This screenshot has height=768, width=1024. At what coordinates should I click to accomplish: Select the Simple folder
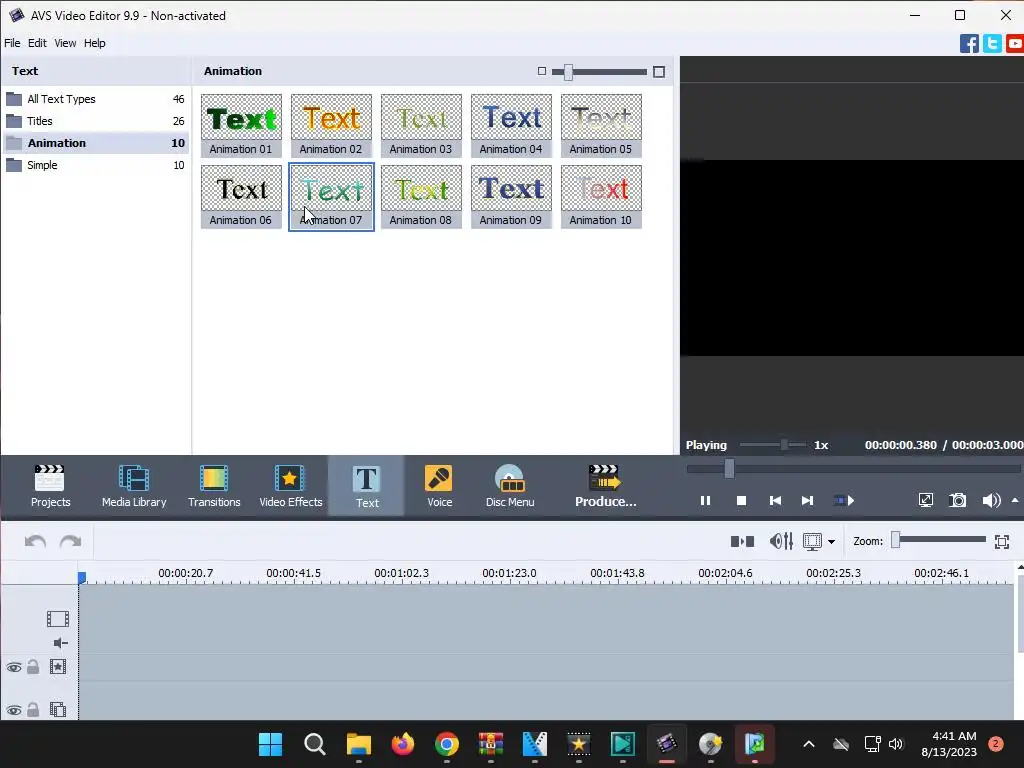coord(95,165)
